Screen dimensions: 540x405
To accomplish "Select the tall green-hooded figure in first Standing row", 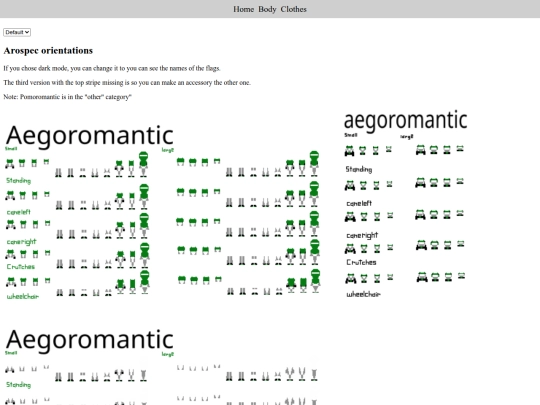I will tap(144, 164).
